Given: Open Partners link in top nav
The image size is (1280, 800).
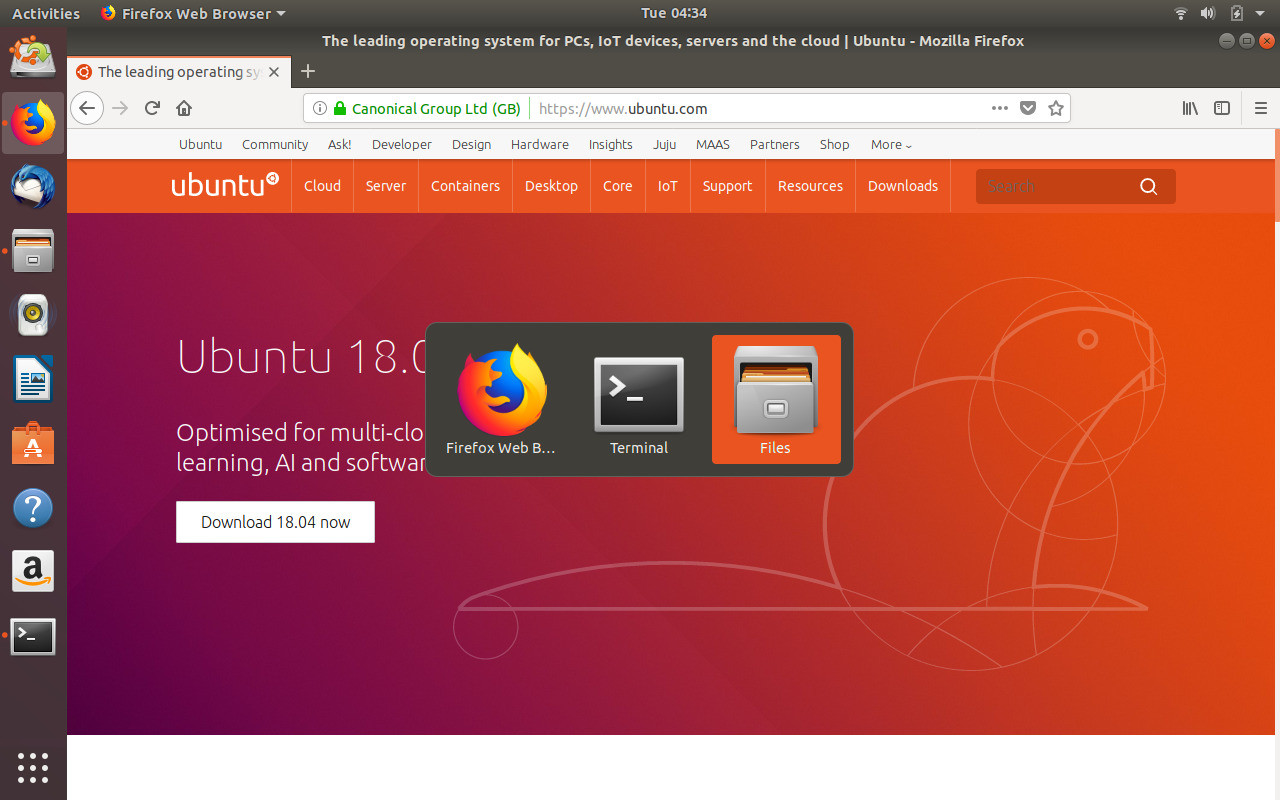Looking at the screenshot, I should click(x=775, y=145).
